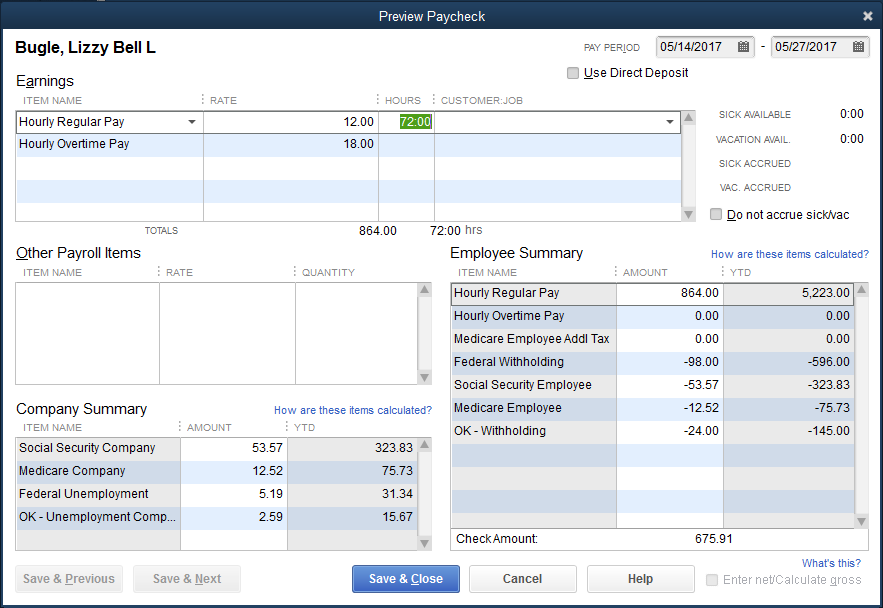This screenshot has width=883, height=608.
Task: Click the Hourly Regular Pay hours field
Action: [406, 122]
